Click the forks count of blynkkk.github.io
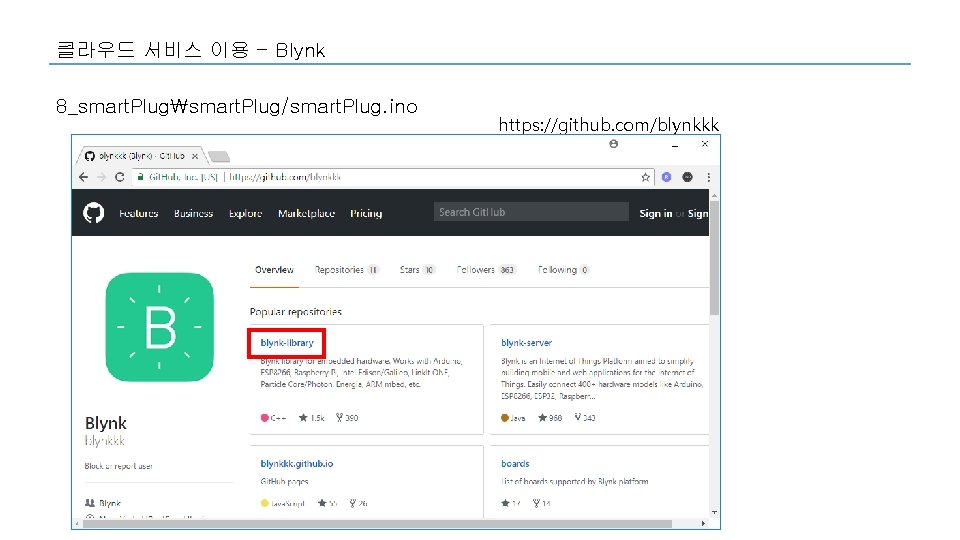This screenshot has width=960, height=540. [x=358, y=503]
